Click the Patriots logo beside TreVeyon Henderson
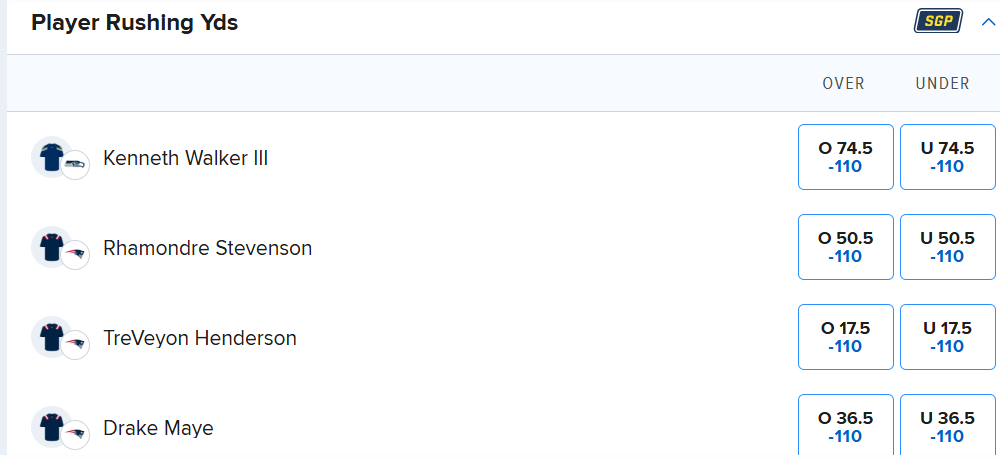The image size is (1000, 457). tap(75, 345)
